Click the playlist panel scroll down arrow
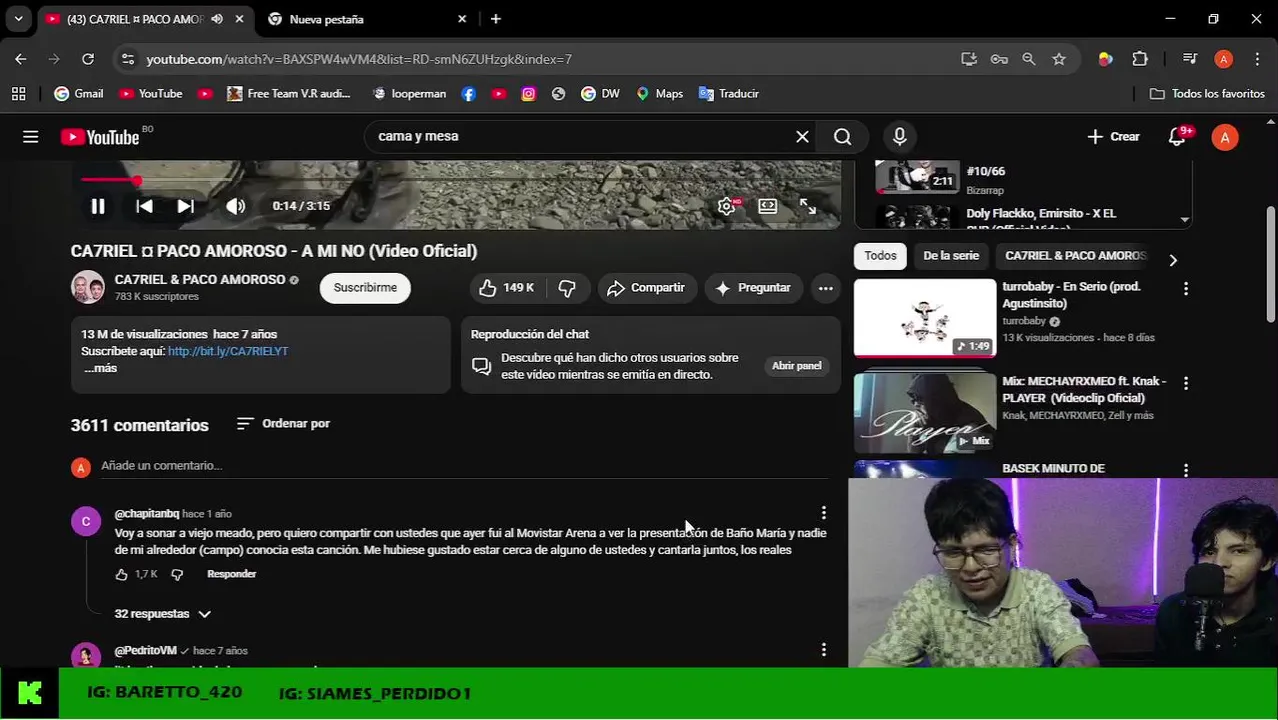Screen dimensions: 1278x720 tap(1185, 220)
